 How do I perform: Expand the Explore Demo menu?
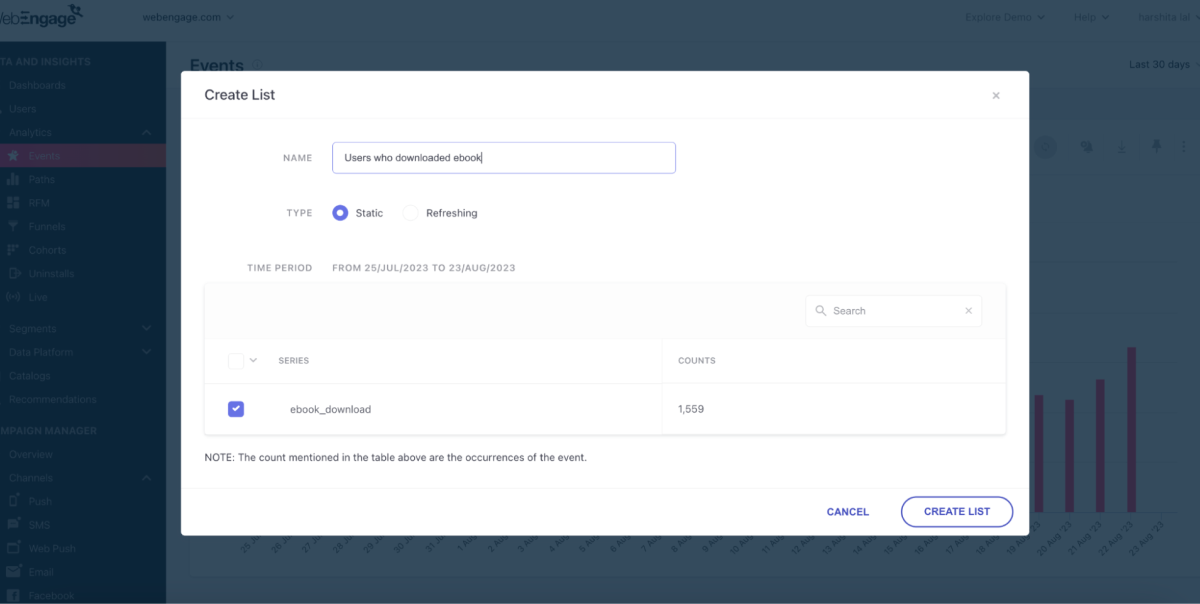(1005, 17)
